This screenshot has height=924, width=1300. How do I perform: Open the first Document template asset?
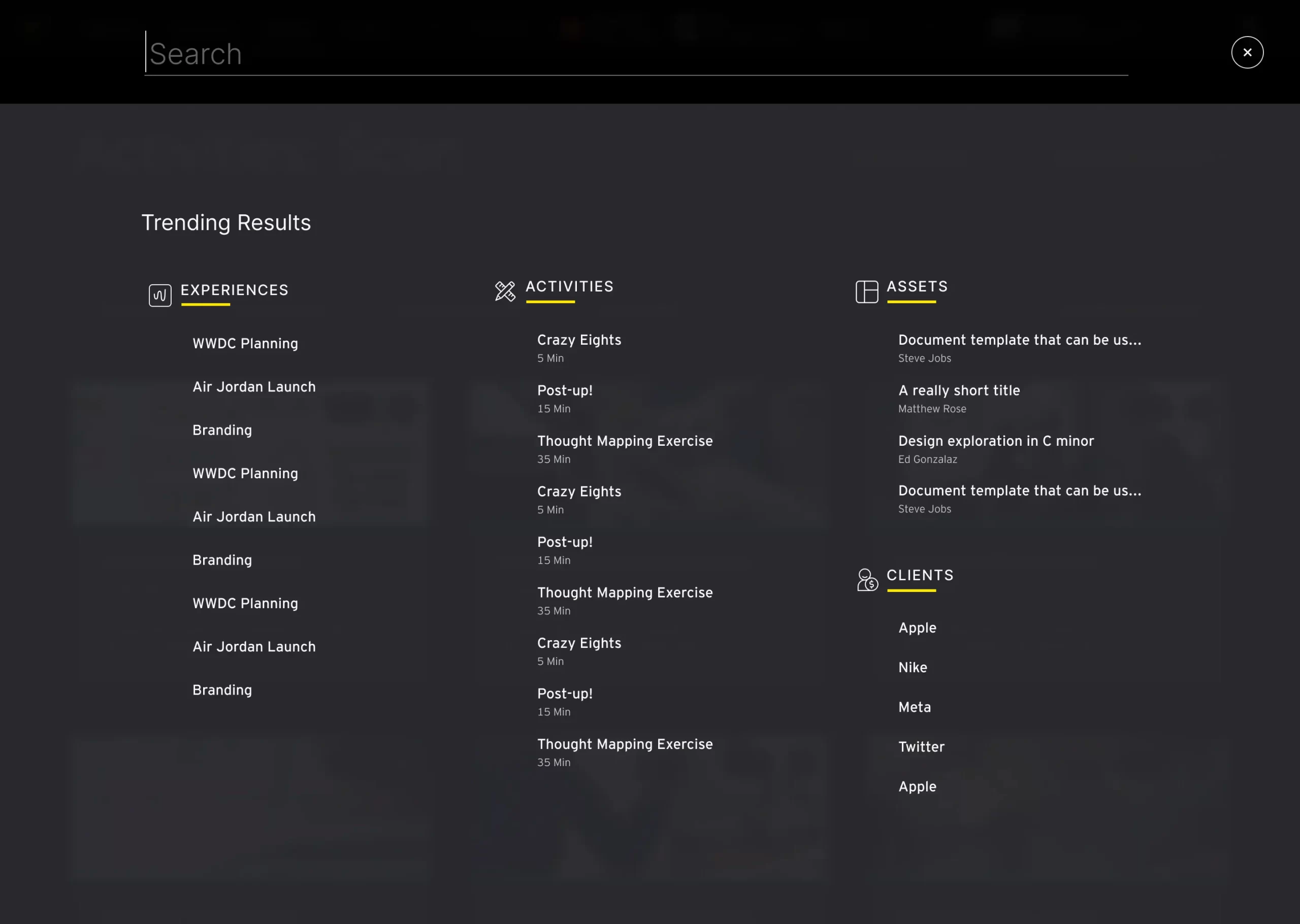click(x=1020, y=340)
